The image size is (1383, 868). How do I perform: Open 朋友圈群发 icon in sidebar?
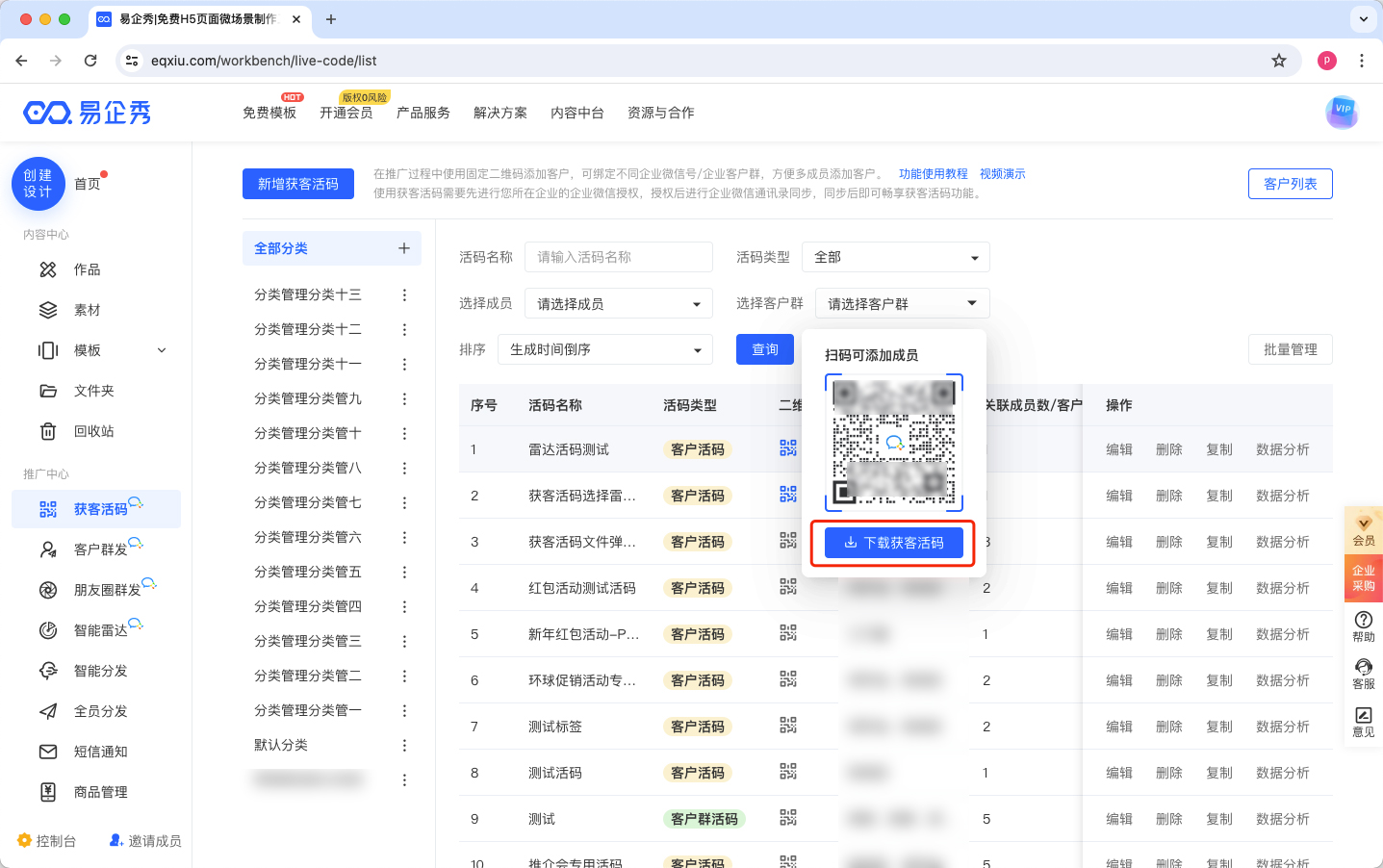pyautogui.click(x=48, y=590)
